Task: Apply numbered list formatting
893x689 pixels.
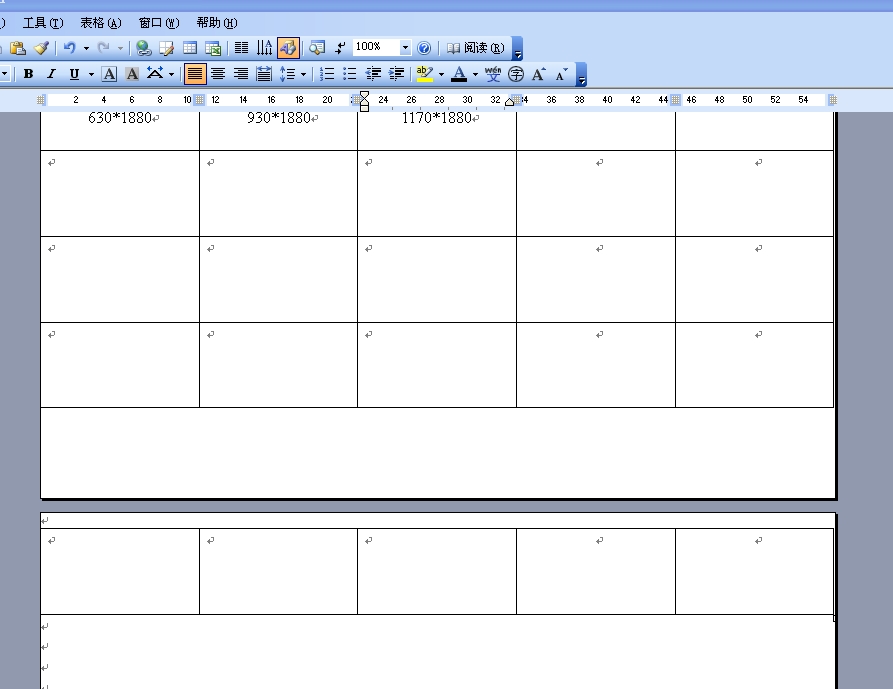Action: (327, 74)
